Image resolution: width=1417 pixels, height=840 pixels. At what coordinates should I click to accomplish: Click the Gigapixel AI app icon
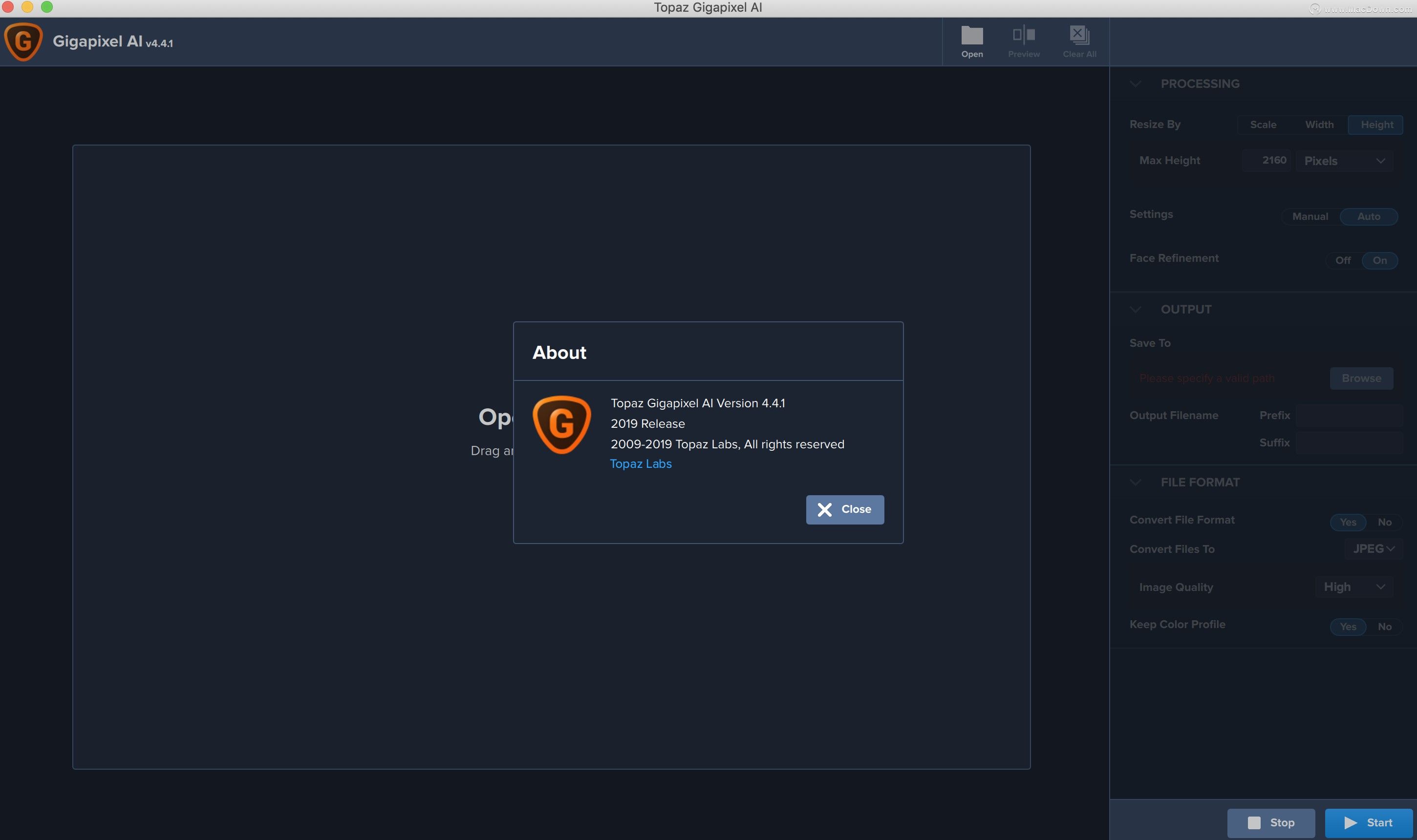(x=22, y=41)
